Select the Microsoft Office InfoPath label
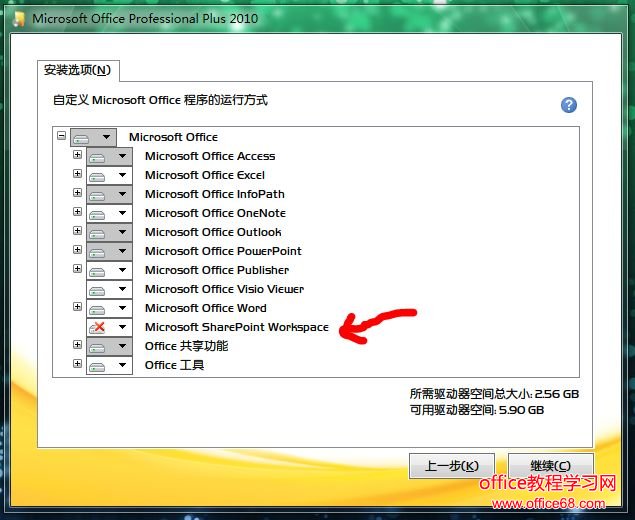635x520 pixels. (215, 194)
